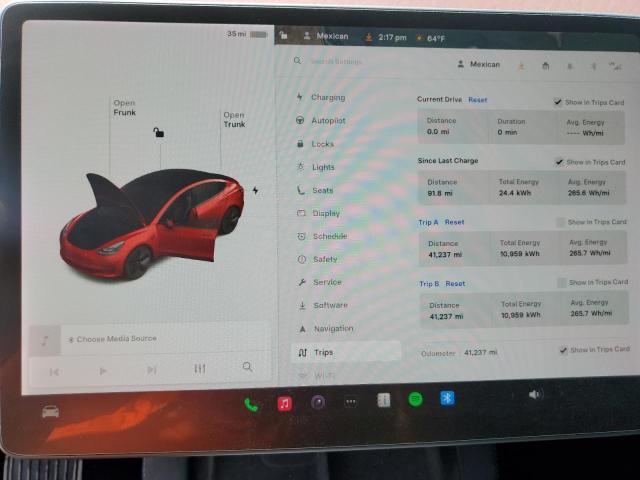Image resolution: width=640 pixels, height=480 pixels.
Task: Tap the charge port lightning bolt icon
Action: tap(256, 191)
